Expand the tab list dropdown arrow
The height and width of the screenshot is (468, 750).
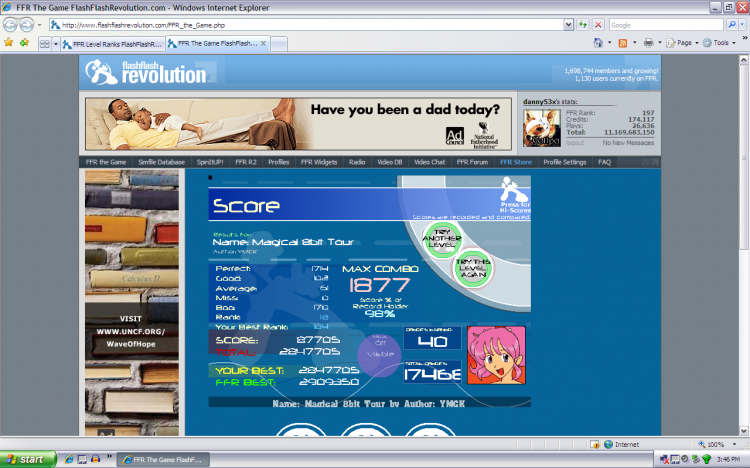tap(55, 44)
